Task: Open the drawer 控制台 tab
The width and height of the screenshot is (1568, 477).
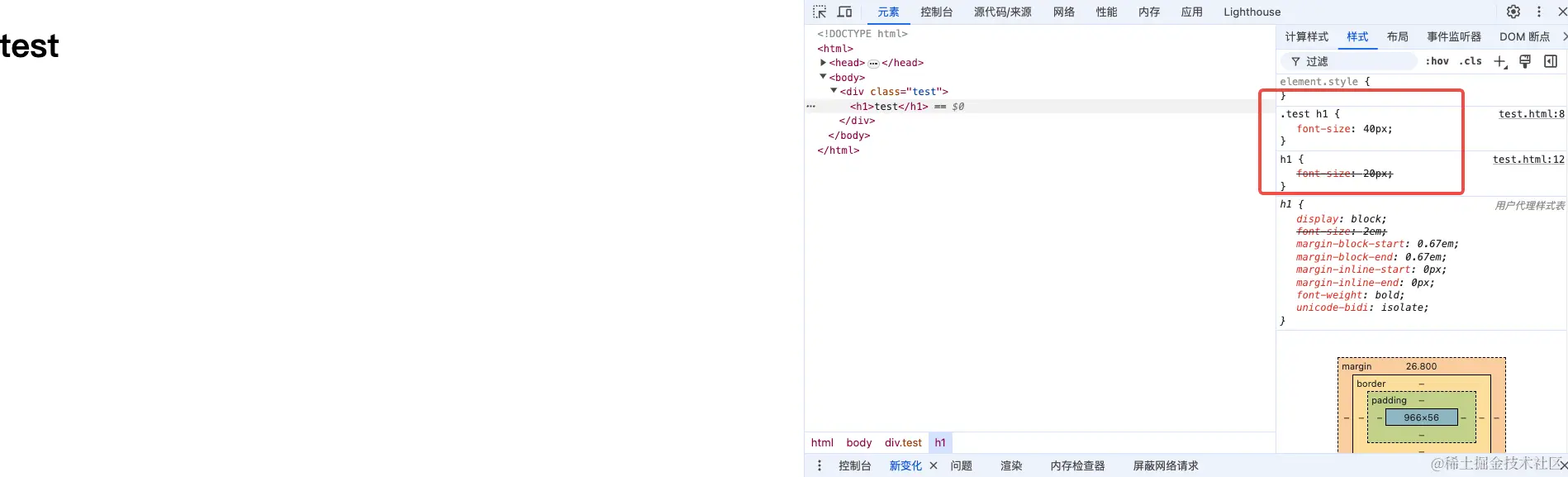Action: coord(855,465)
